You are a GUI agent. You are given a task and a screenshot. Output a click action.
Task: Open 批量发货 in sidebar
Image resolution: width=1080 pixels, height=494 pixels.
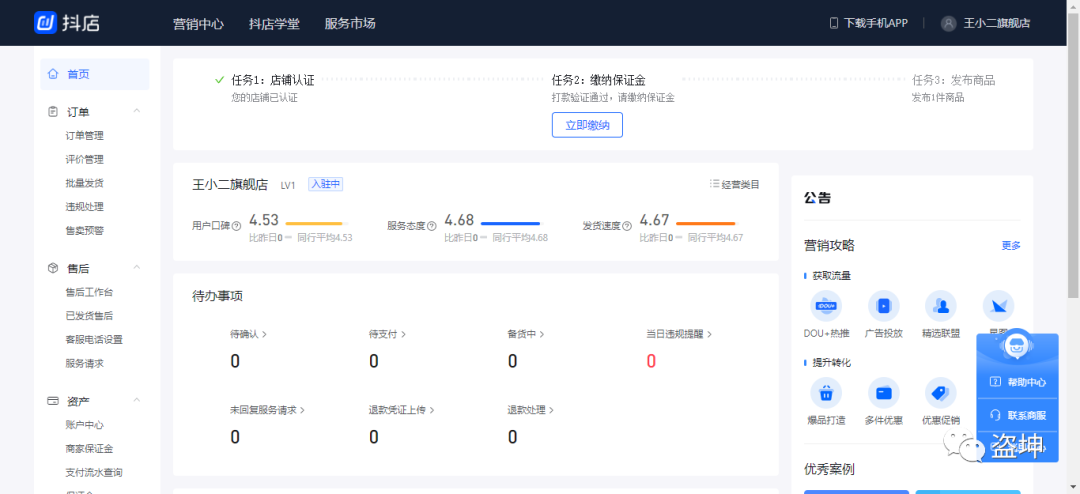point(85,183)
